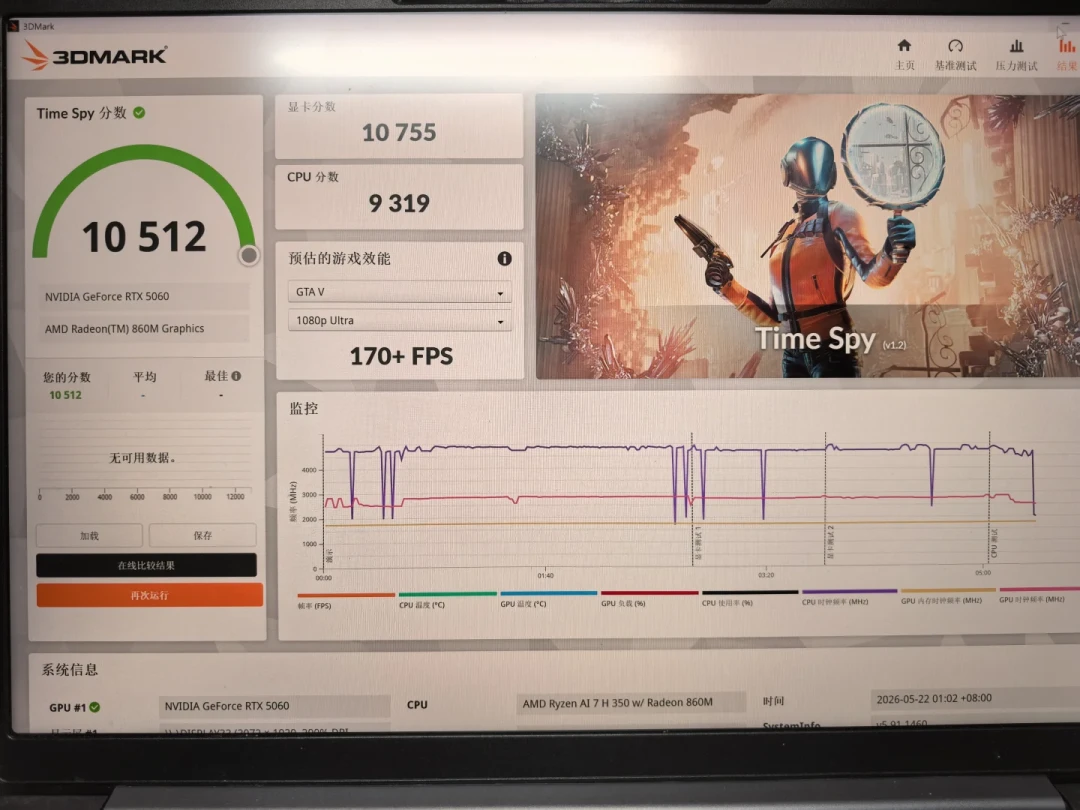Toggle the GPU 负载 (%) legend entry
The width and height of the screenshot is (1080, 810).
point(650,598)
